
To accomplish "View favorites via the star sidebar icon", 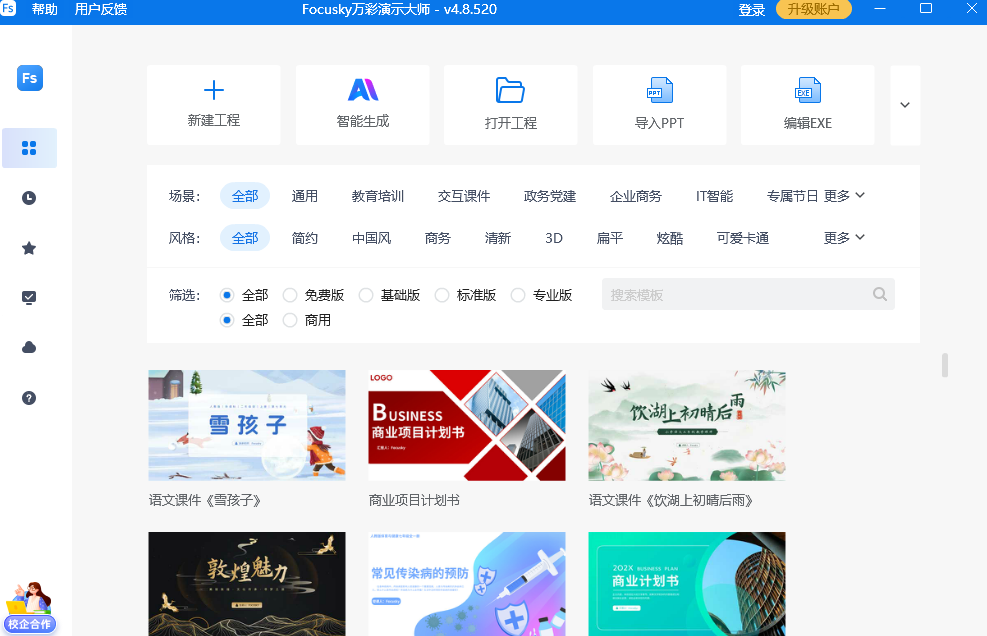I will [29, 247].
